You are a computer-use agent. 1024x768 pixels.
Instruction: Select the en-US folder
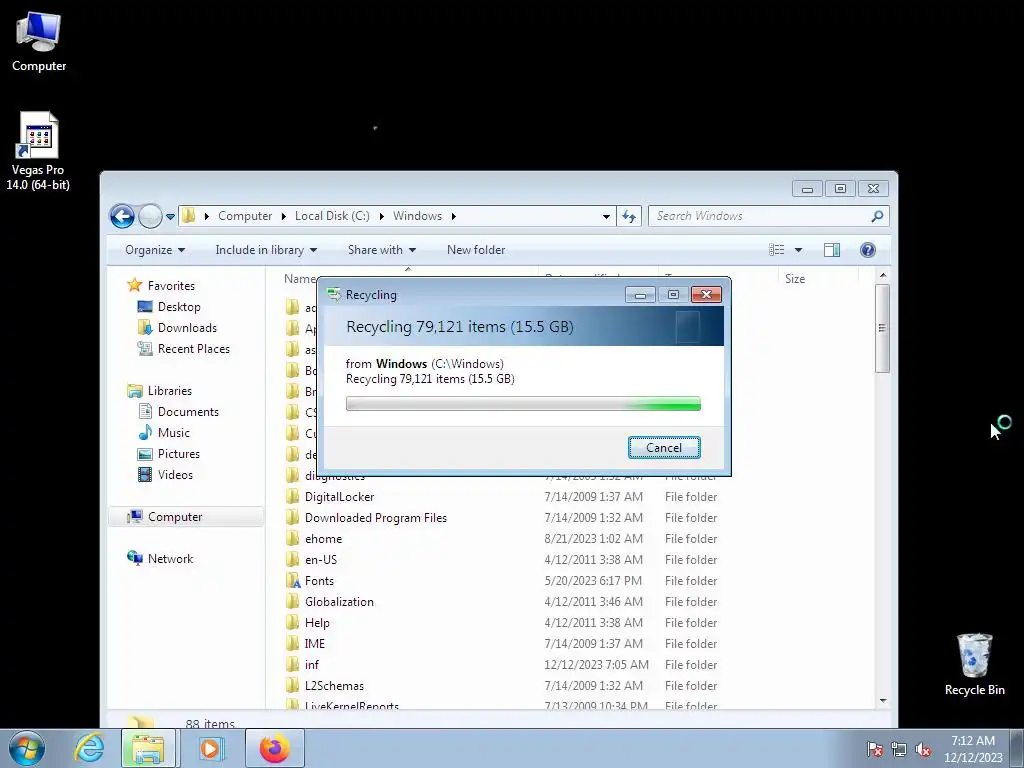(321, 560)
